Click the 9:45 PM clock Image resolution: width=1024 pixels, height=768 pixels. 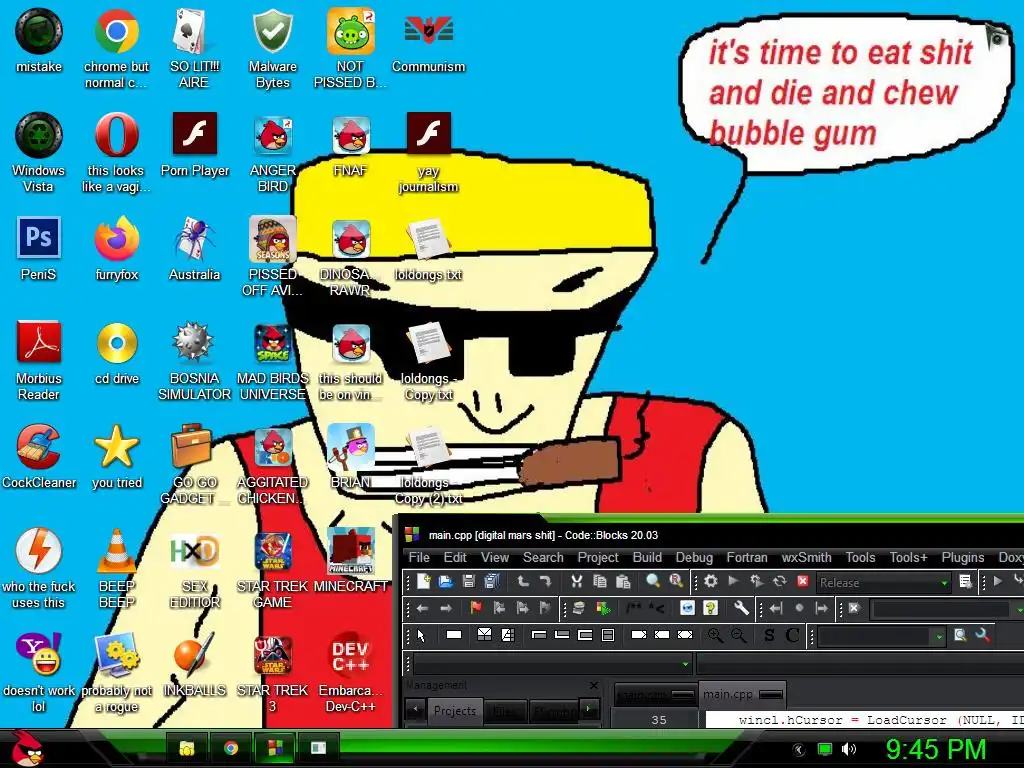coord(935,749)
